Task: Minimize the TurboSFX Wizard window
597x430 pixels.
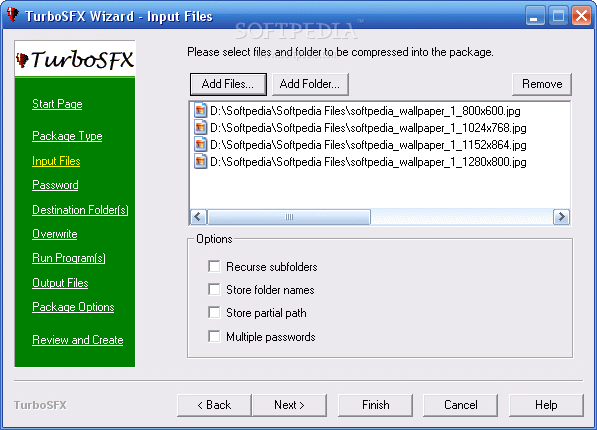Action: (535, 16)
